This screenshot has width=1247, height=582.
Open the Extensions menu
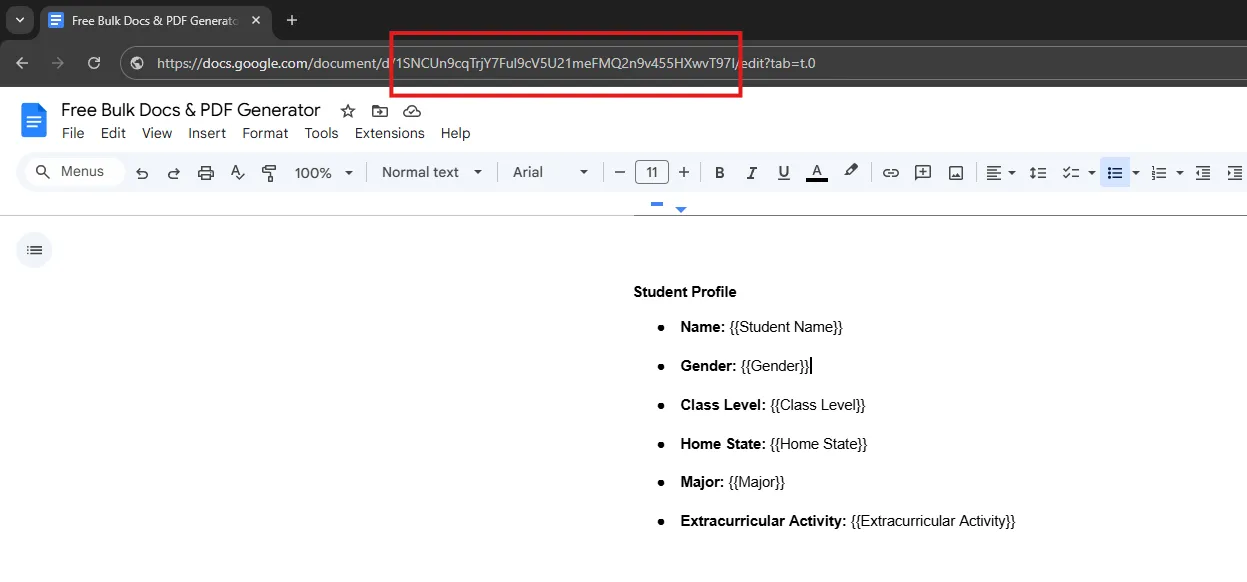389,133
